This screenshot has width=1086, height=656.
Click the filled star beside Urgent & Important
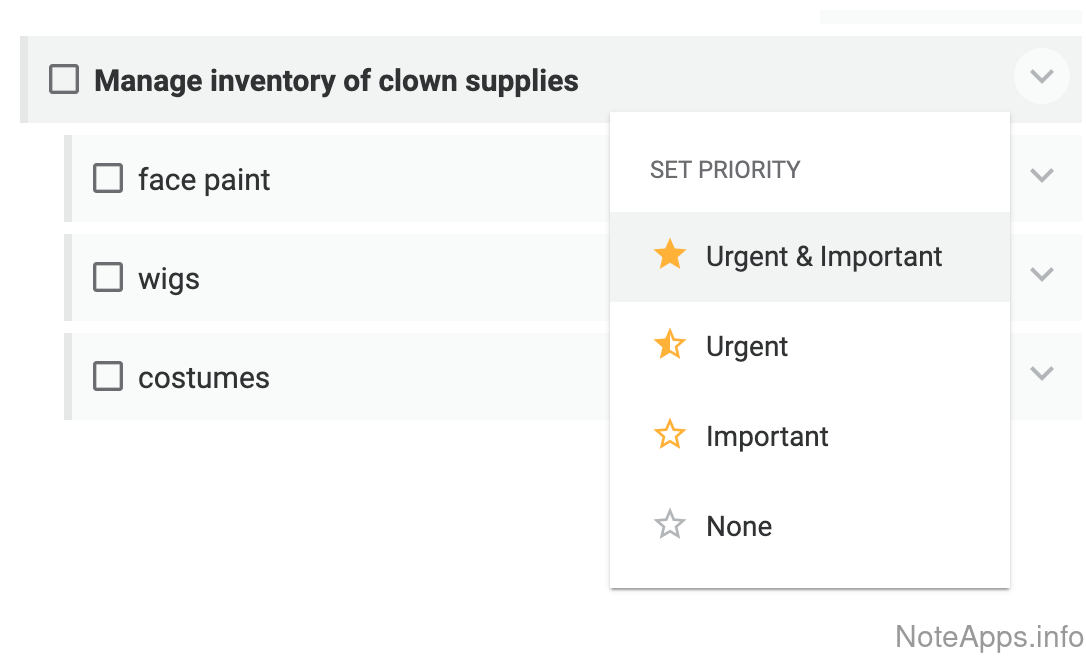pyautogui.click(x=669, y=255)
